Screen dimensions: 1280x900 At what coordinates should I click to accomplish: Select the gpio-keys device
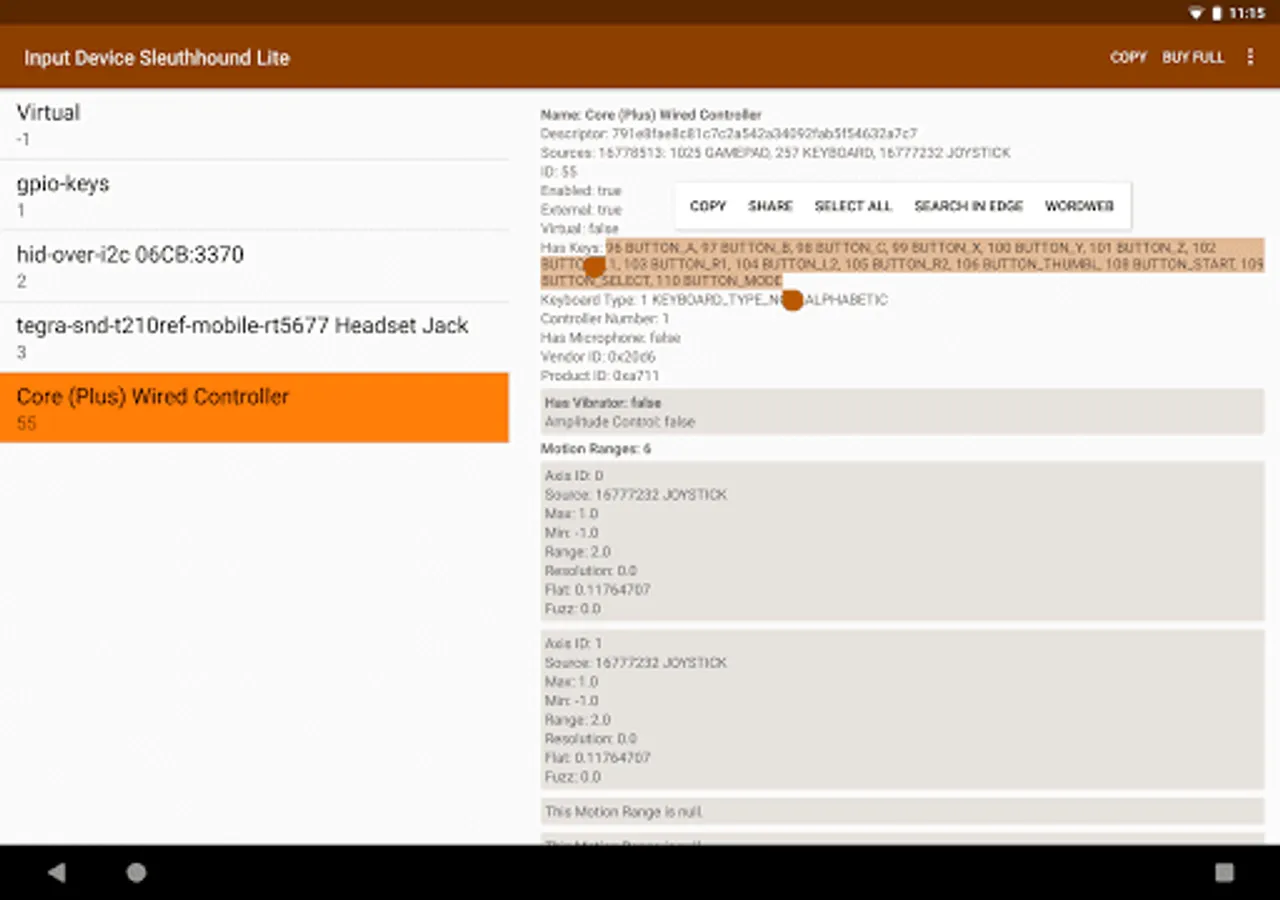pyautogui.click(x=254, y=196)
